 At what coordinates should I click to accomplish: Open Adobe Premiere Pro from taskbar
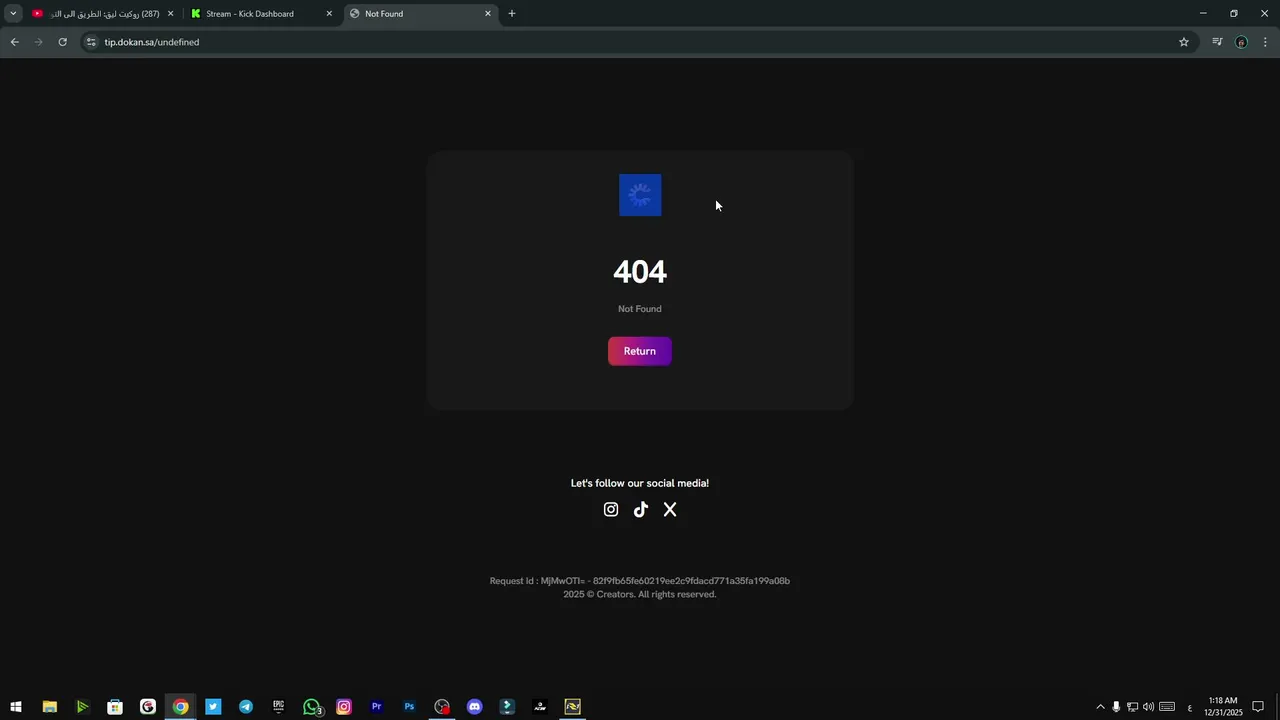(x=377, y=707)
